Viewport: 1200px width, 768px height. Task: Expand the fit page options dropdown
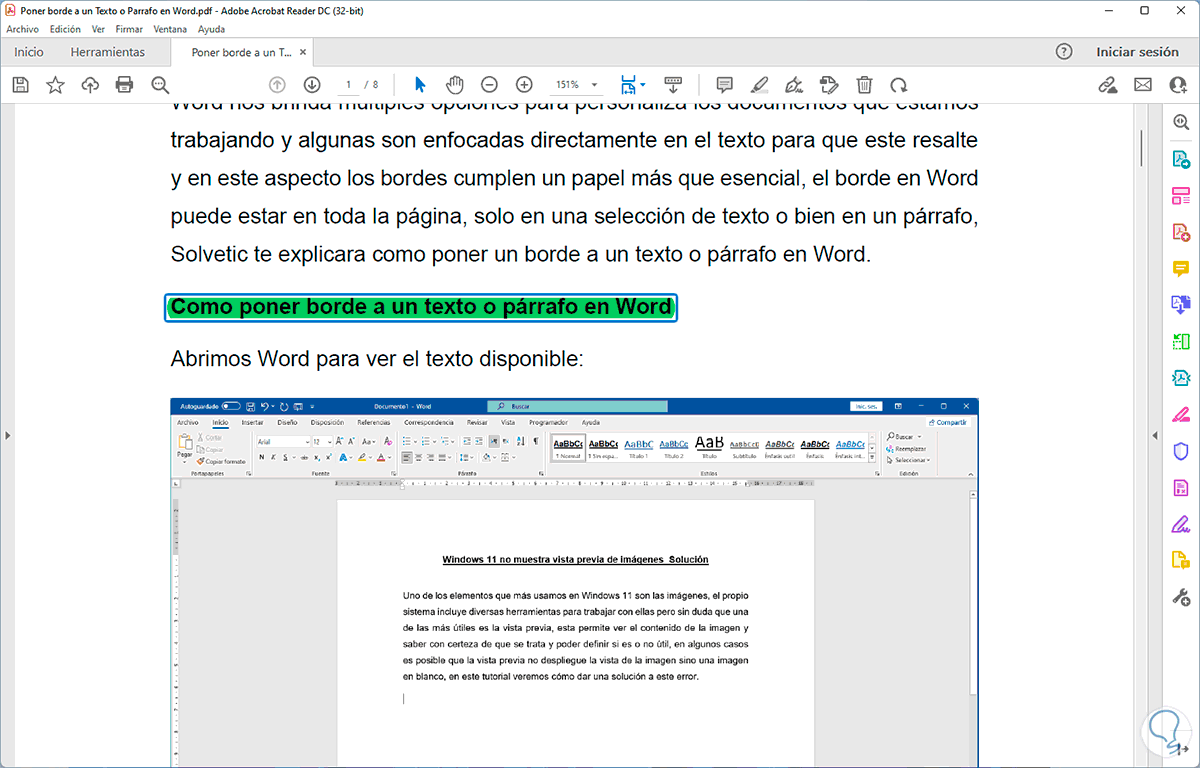coord(643,85)
